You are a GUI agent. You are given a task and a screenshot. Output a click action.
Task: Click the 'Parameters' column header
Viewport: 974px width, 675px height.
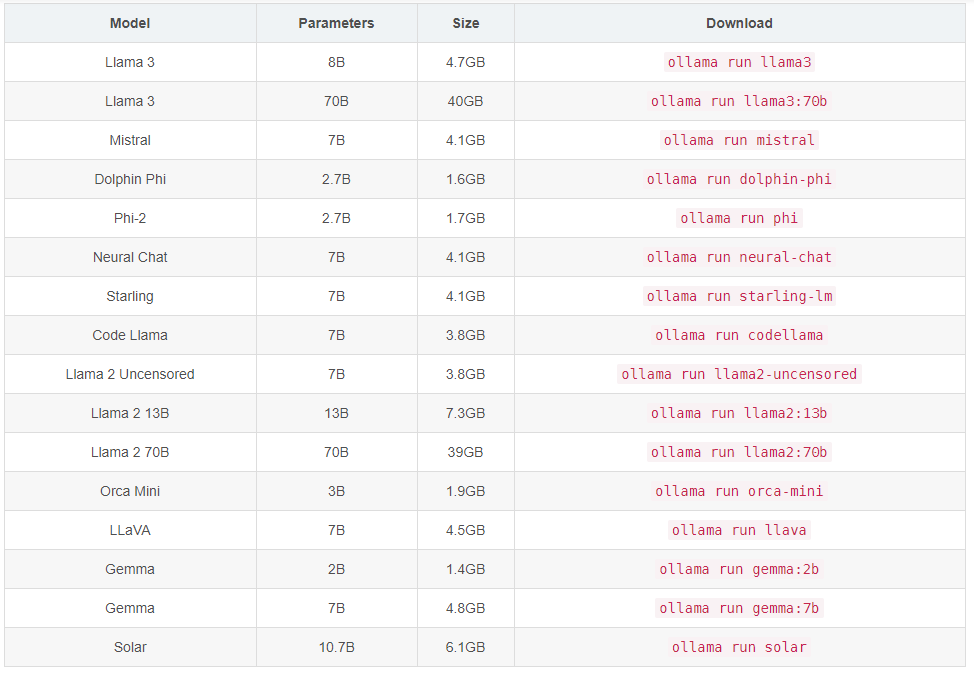tap(336, 23)
